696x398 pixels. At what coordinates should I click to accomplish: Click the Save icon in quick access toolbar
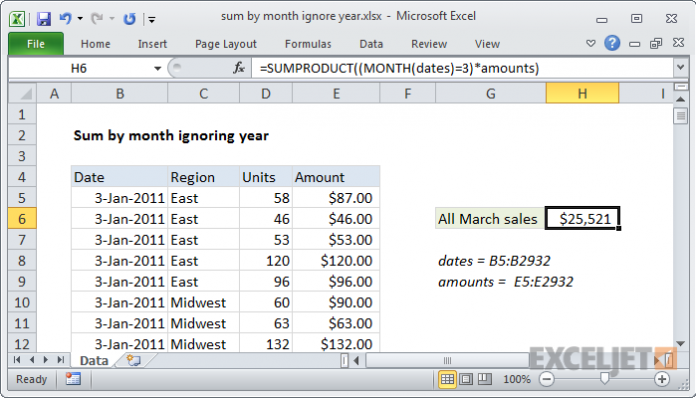(x=44, y=19)
